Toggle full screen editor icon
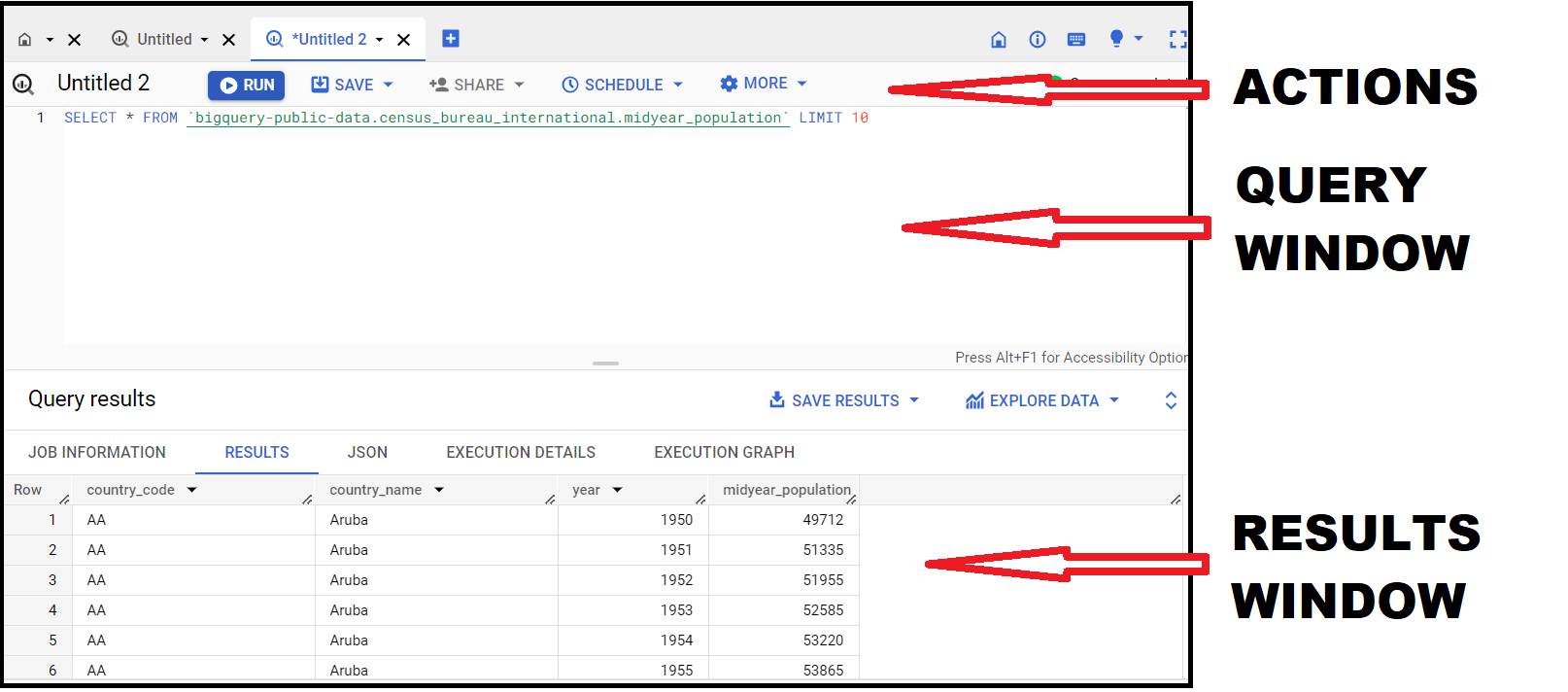 point(1177,40)
